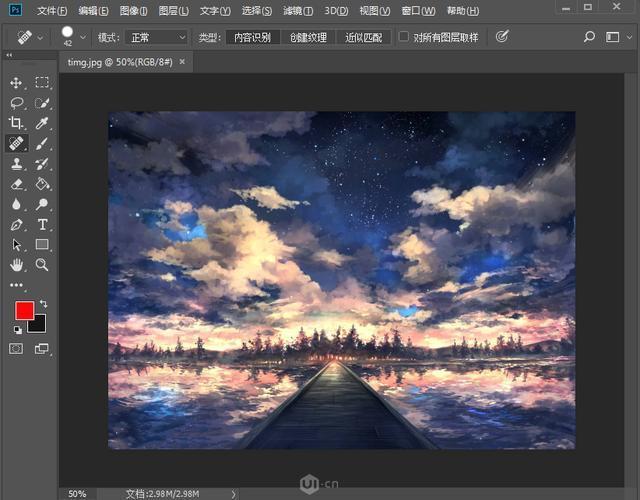The image size is (640, 500).
Task: Open the 3D(D) menu
Action: coord(336,11)
